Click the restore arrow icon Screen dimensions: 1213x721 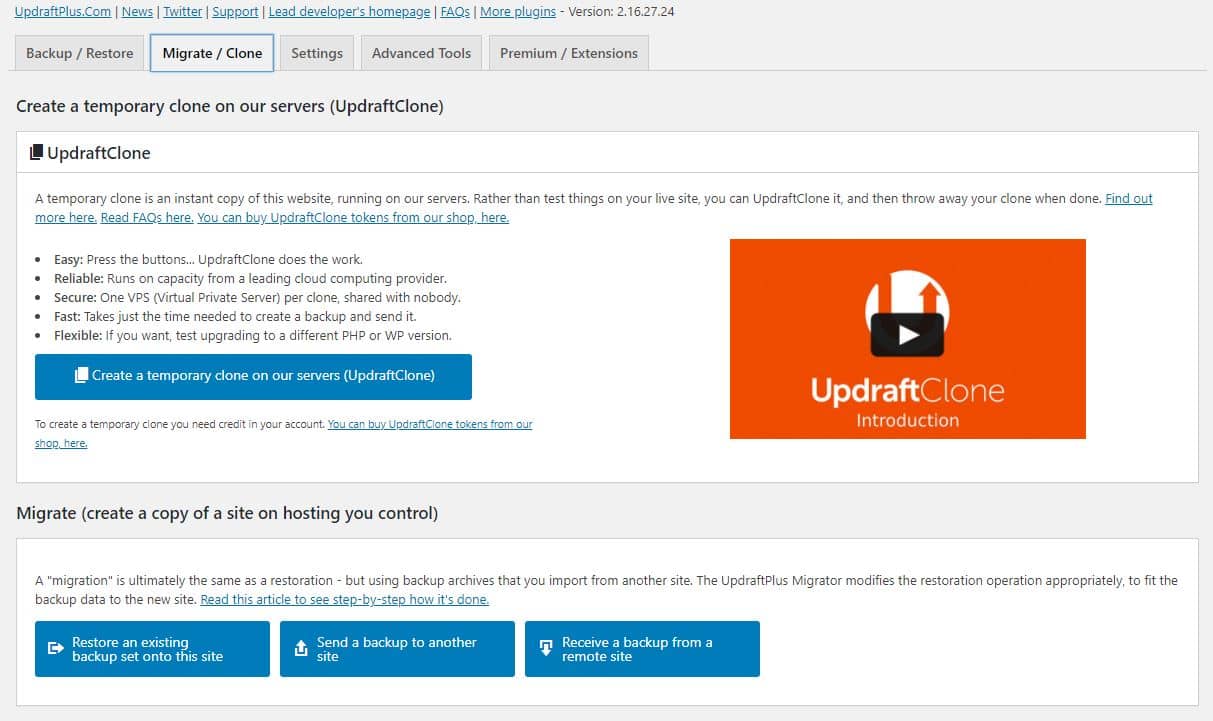[56, 649]
